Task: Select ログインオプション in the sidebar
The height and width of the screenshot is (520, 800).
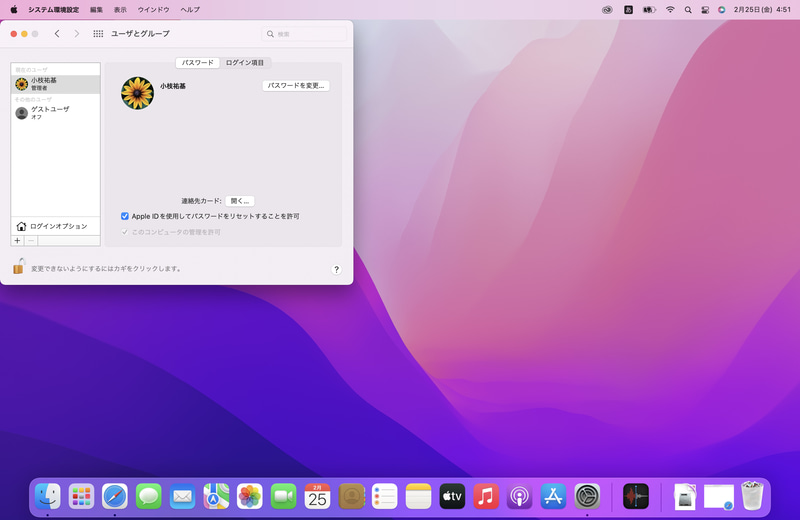Action: (56, 226)
